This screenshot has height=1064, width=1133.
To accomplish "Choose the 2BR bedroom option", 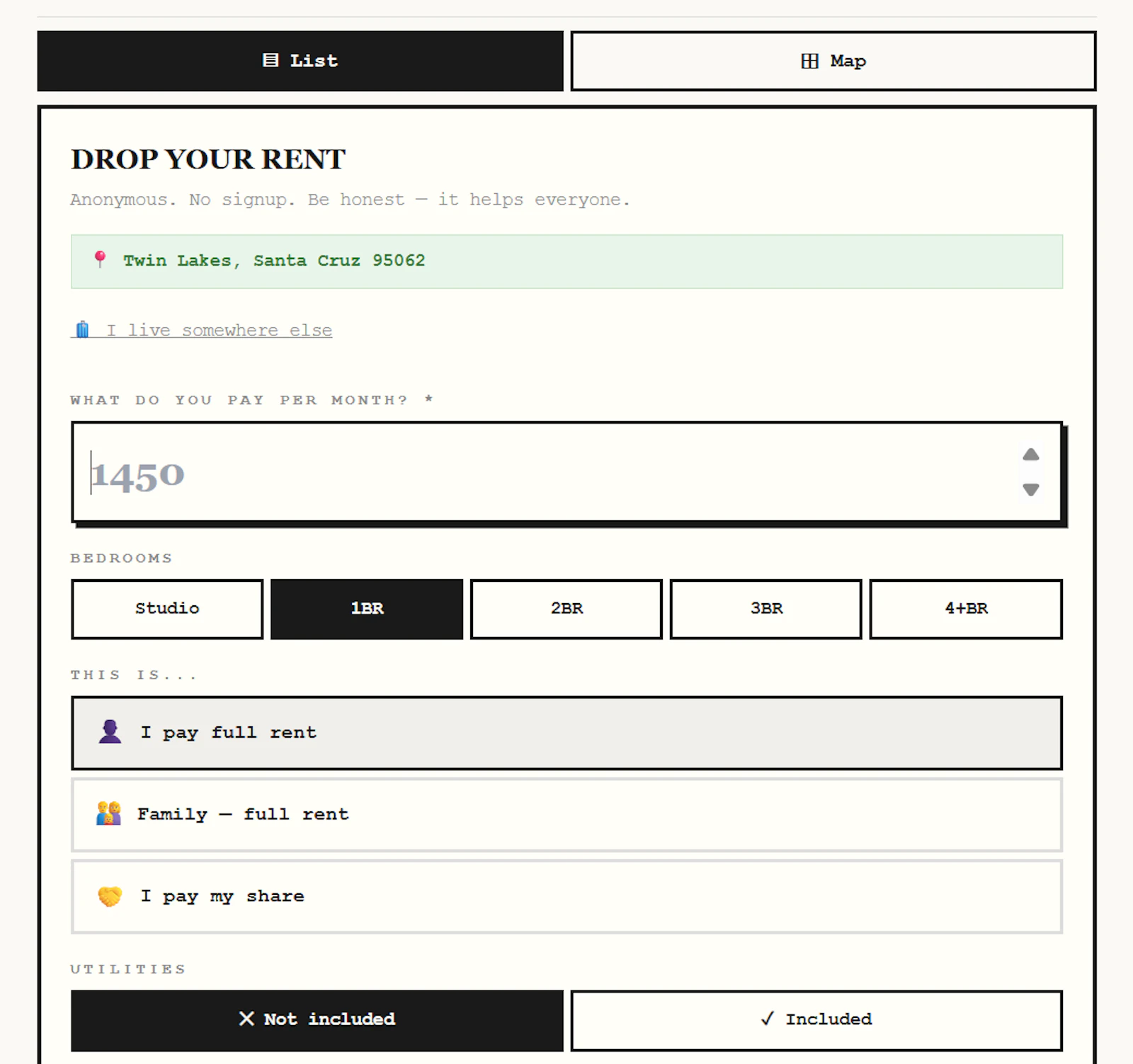I will pyautogui.click(x=566, y=609).
